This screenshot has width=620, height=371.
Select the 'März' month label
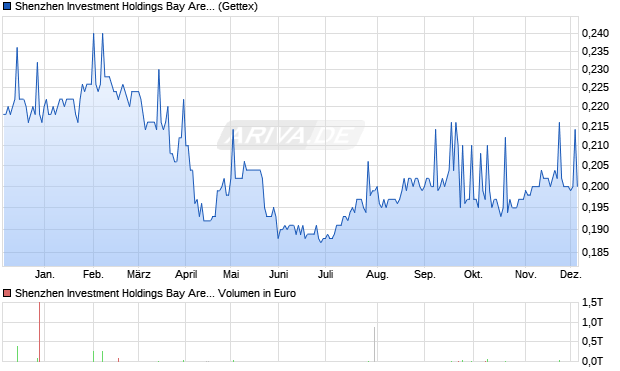pyautogui.click(x=139, y=274)
